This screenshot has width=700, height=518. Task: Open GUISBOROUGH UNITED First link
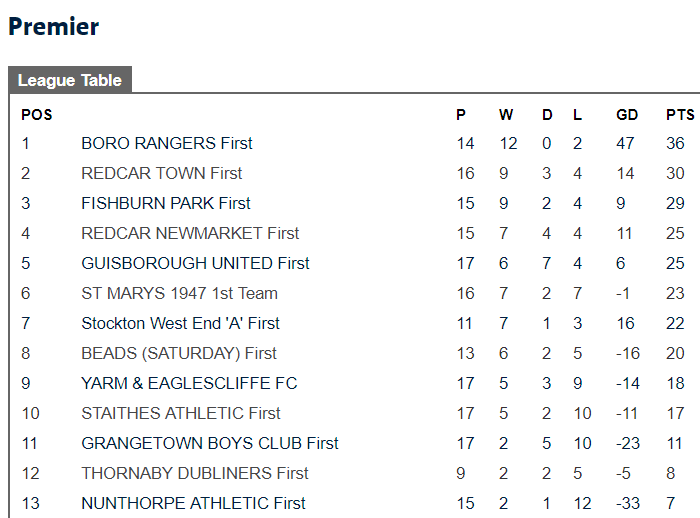click(x=195, y=263)
